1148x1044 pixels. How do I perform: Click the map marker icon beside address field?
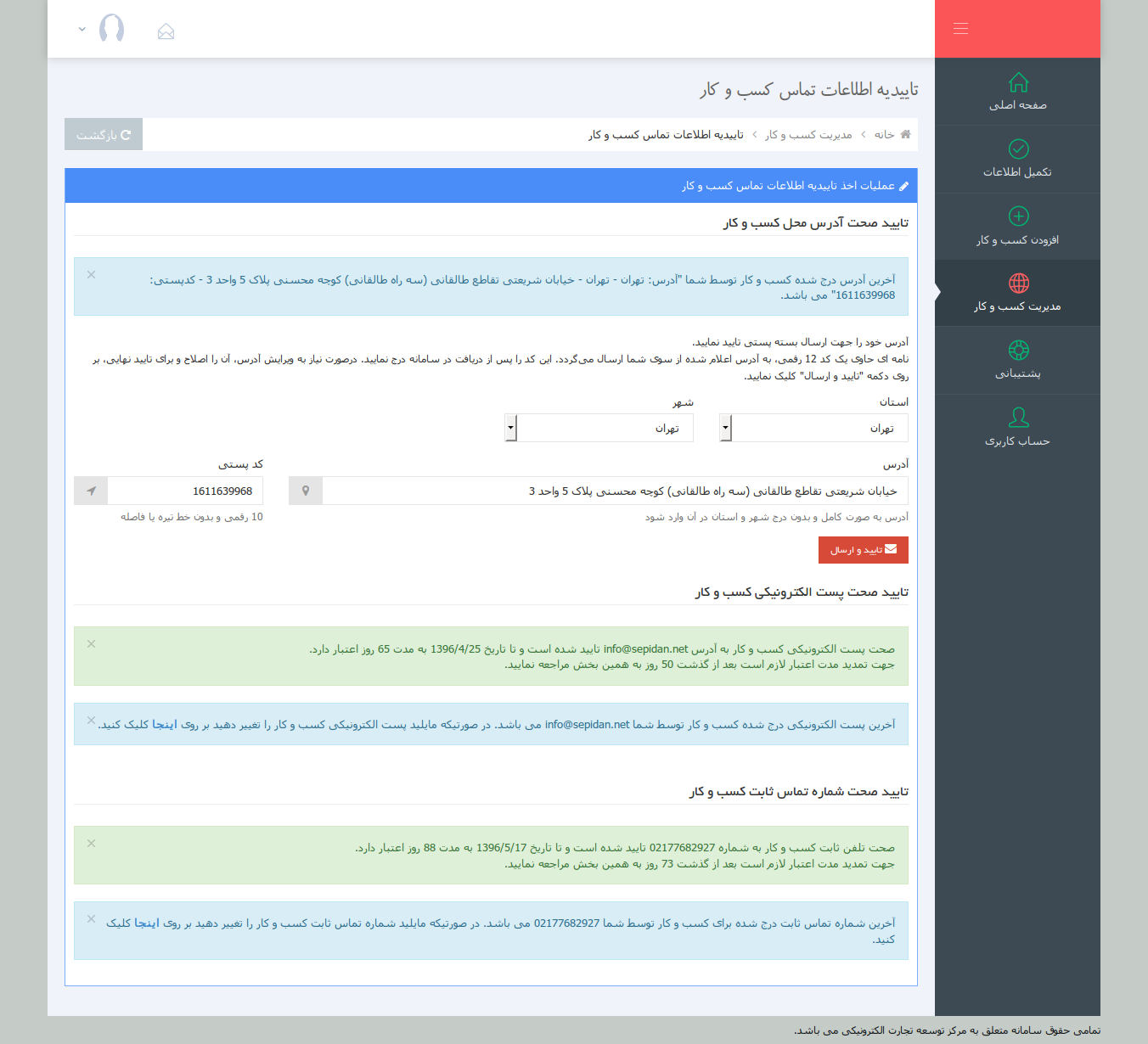pyautogui.click(x=306, y=491)
